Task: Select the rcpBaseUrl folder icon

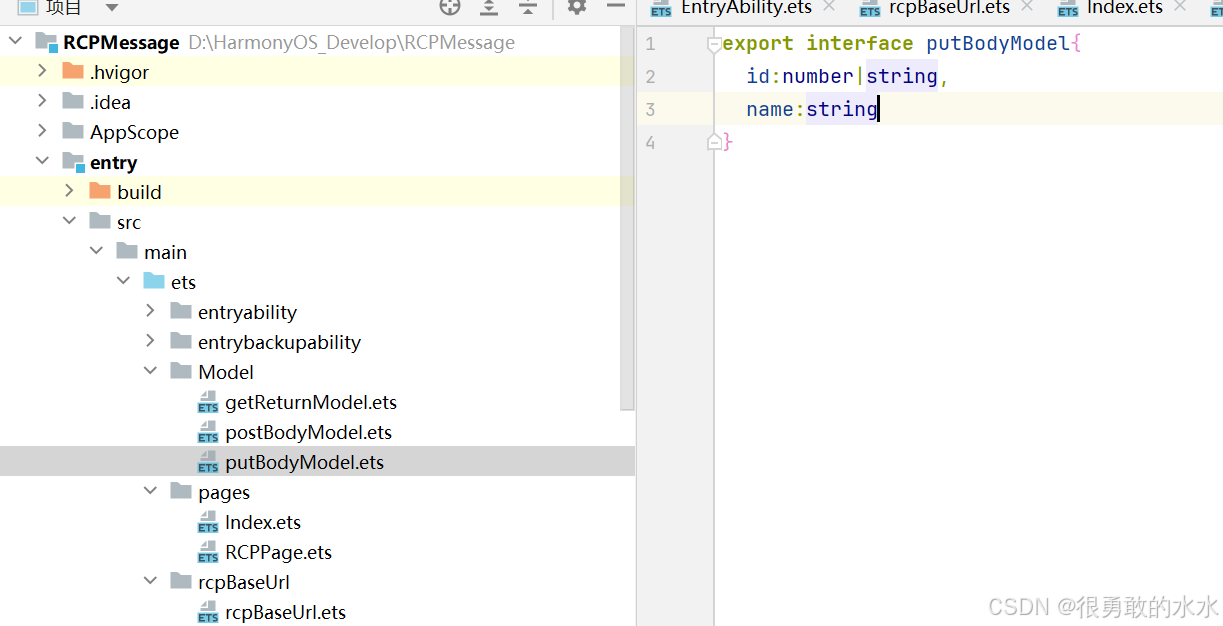Action: click(181, 582)
